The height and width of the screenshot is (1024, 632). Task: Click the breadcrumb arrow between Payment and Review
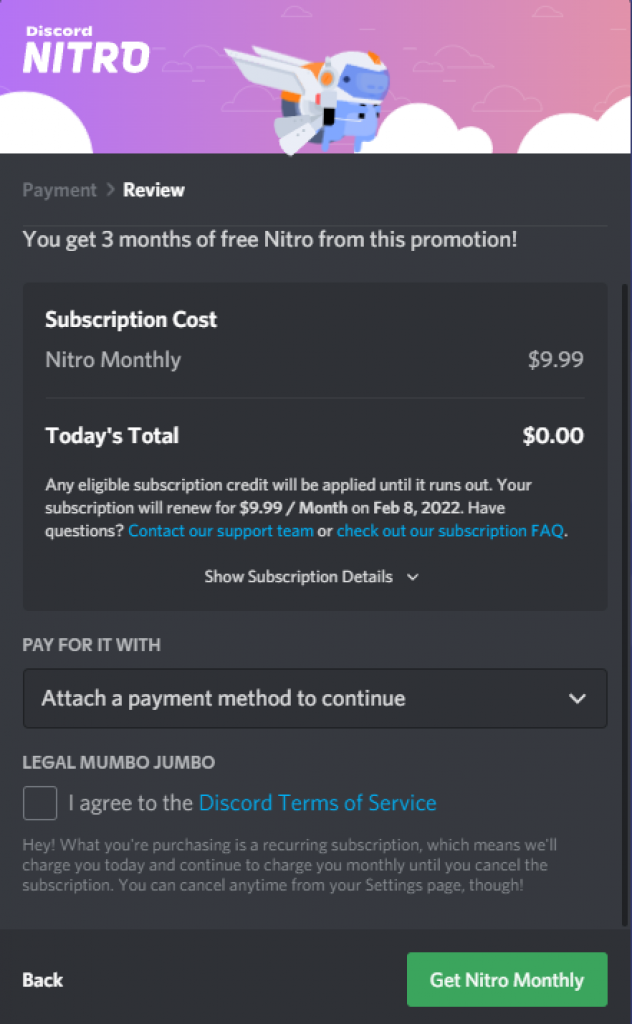point(110,190)
